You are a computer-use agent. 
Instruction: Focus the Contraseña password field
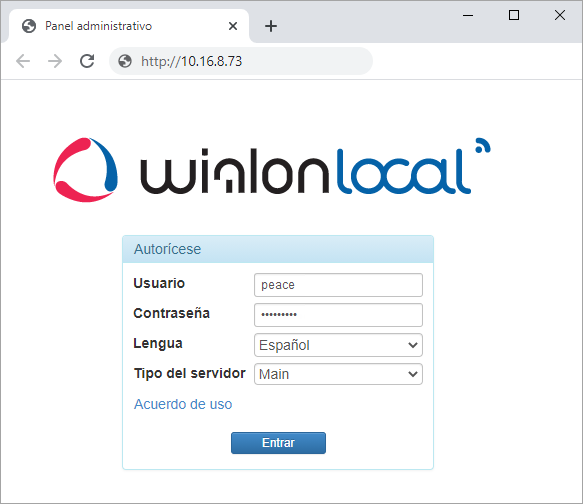[338, 315]
